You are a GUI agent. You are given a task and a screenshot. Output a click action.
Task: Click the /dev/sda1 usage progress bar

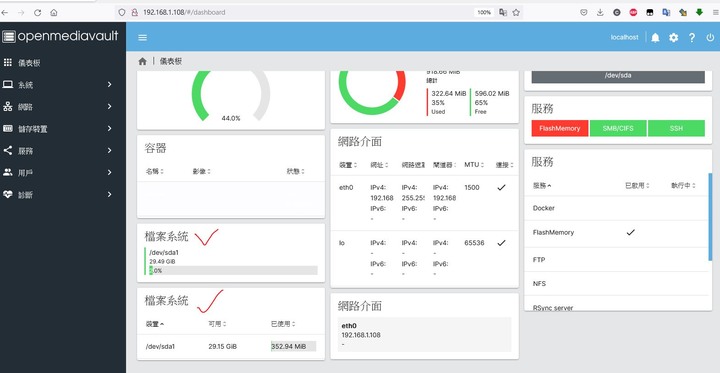click(x=233, y=271)
